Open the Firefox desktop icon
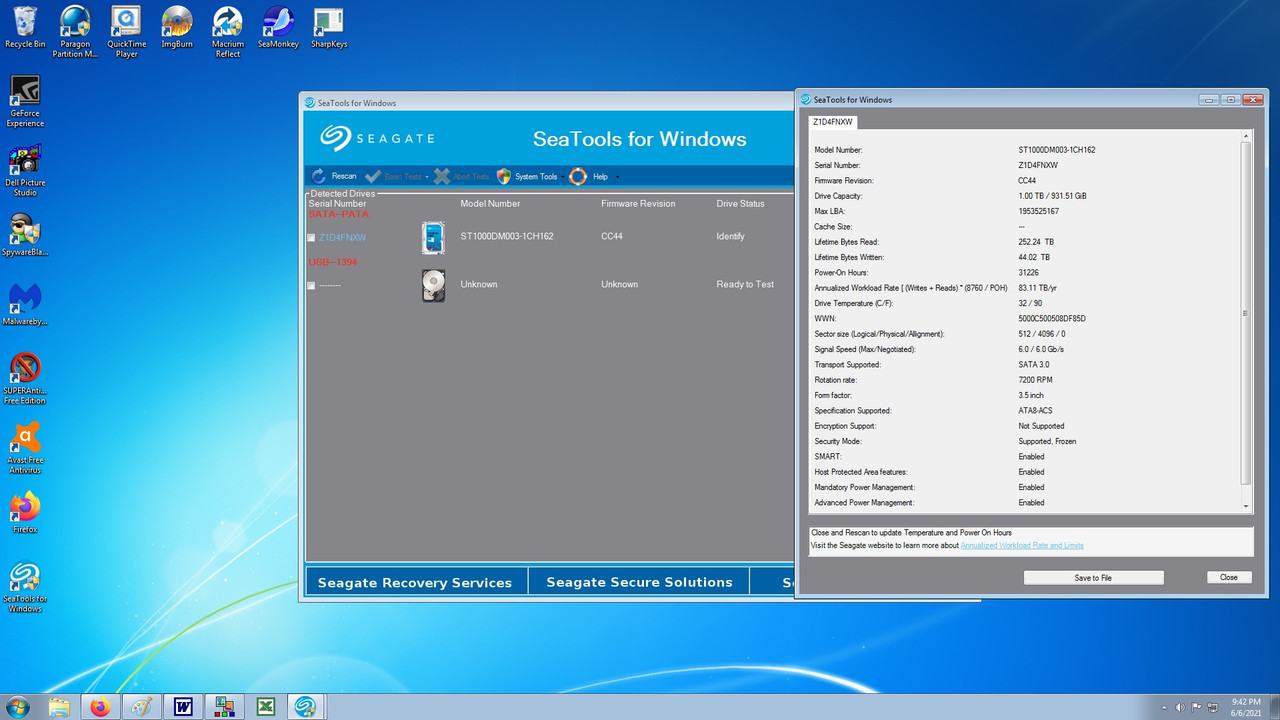Image resolution: width=1280 pixels, height=720 pixels. click(x=25, y=511)
